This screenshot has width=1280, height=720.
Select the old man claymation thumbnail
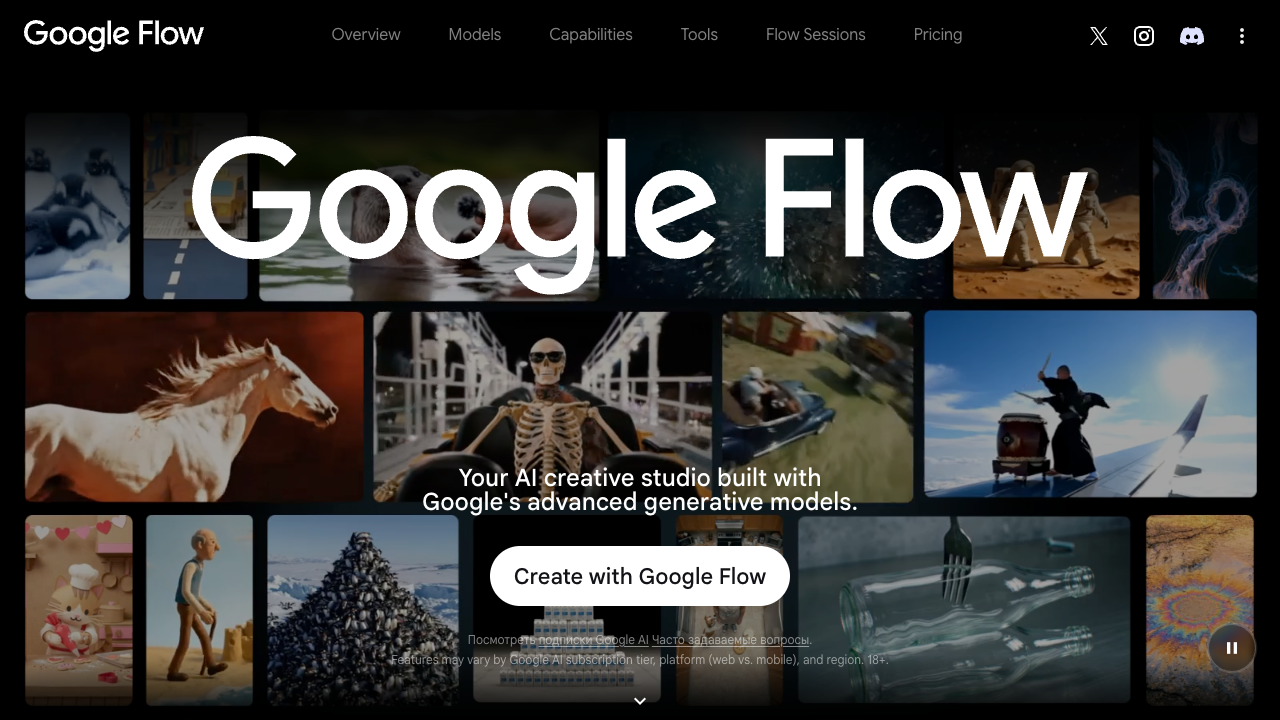(199, 610)
